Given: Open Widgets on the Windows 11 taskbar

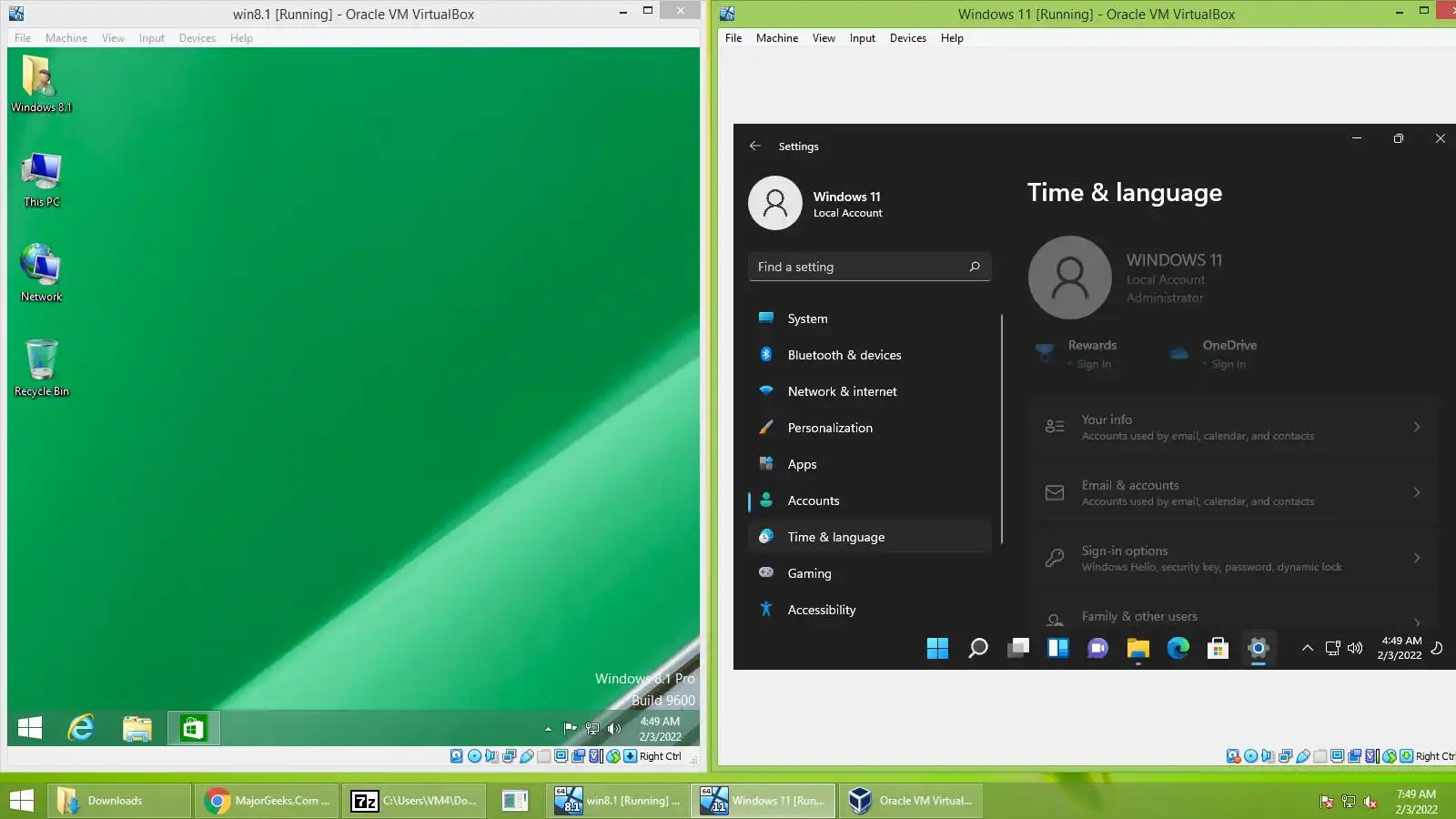Looking at the screenshot, I should coord(1058,648).
